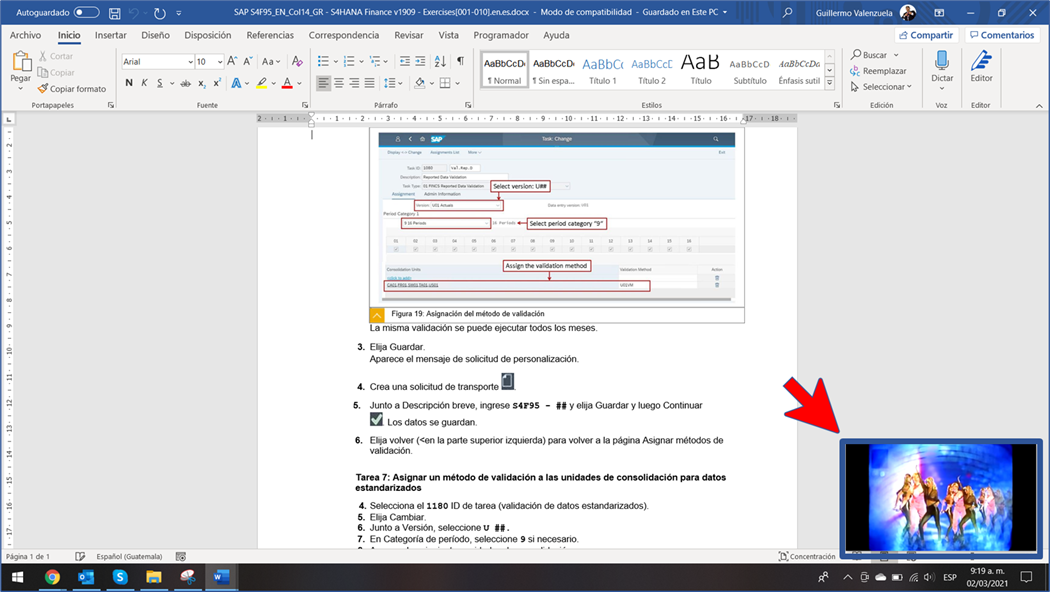
Task: Apply bold formatting with the N button
Action: click(129, 83)
